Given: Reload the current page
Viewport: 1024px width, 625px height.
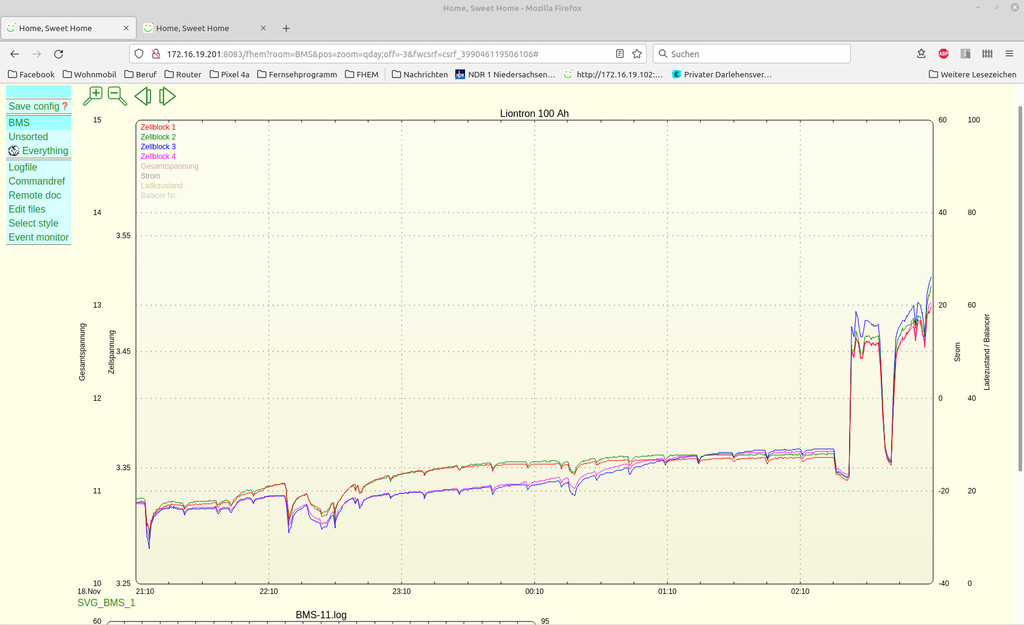Looking at the screenshot, I should [x=59, y=54].
